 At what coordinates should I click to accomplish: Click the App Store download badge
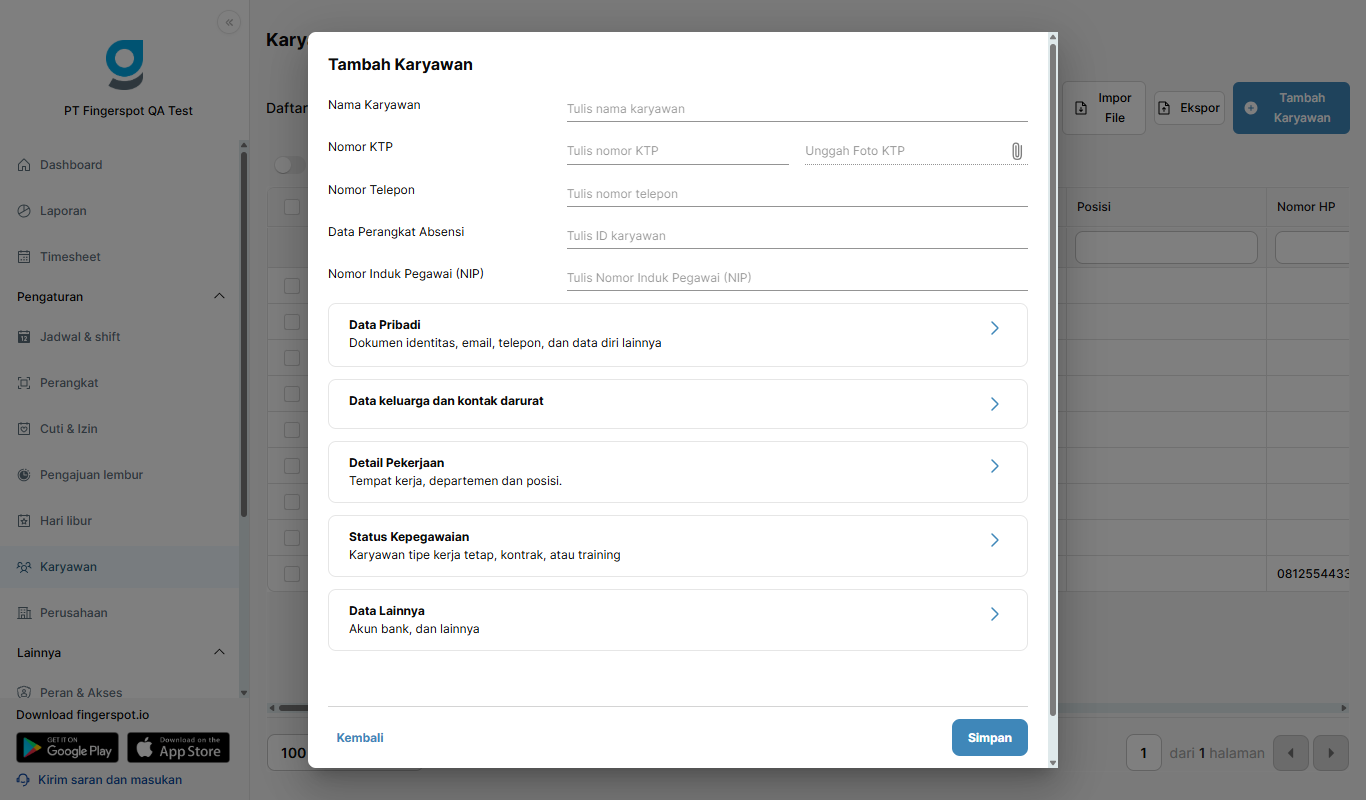pyautogui.click(x=178, y=748)
